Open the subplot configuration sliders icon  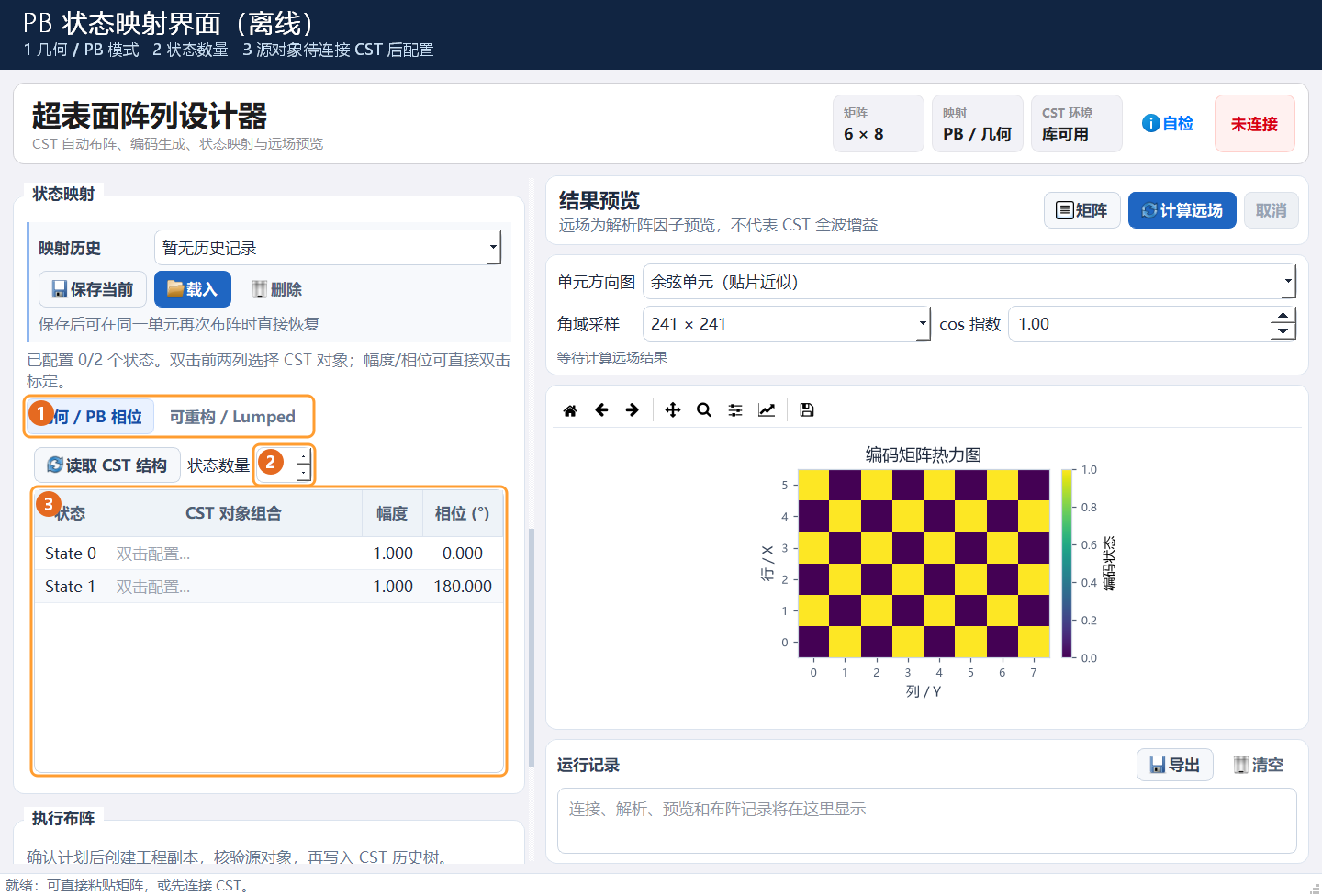click(x=735, y=410)
